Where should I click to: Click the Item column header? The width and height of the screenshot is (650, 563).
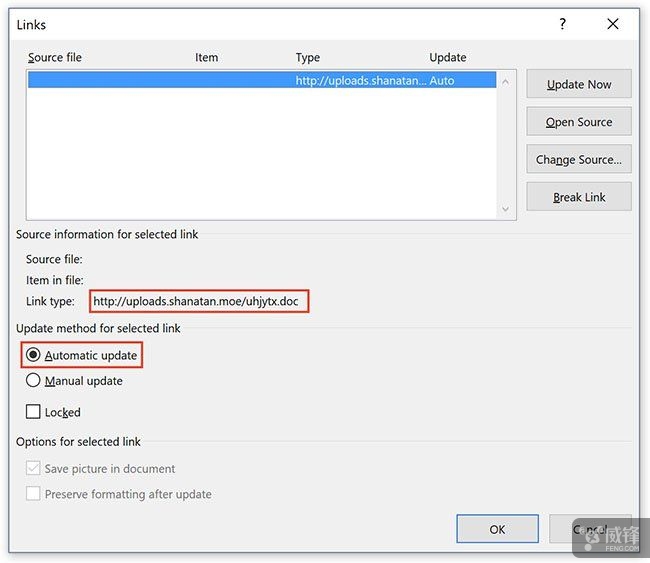click(206, 57)
